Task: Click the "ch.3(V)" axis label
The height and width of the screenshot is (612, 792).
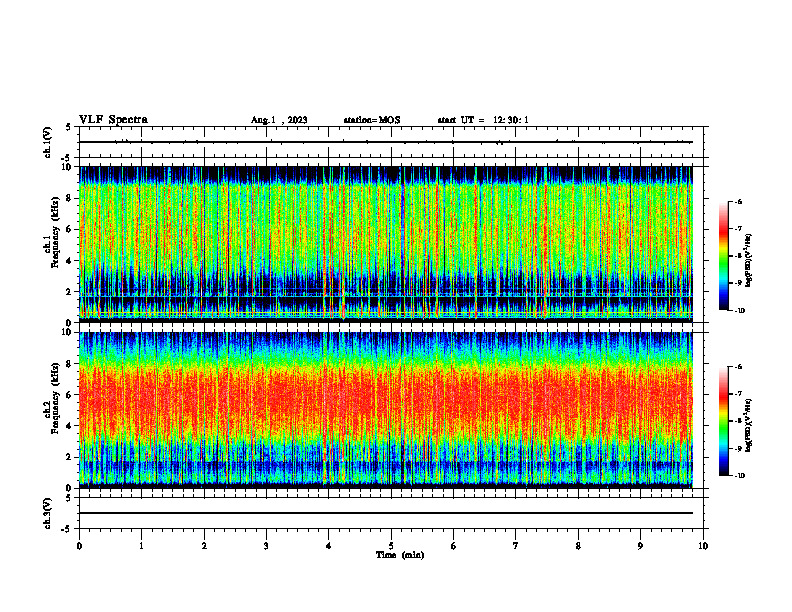Action: tap(47, 514)
